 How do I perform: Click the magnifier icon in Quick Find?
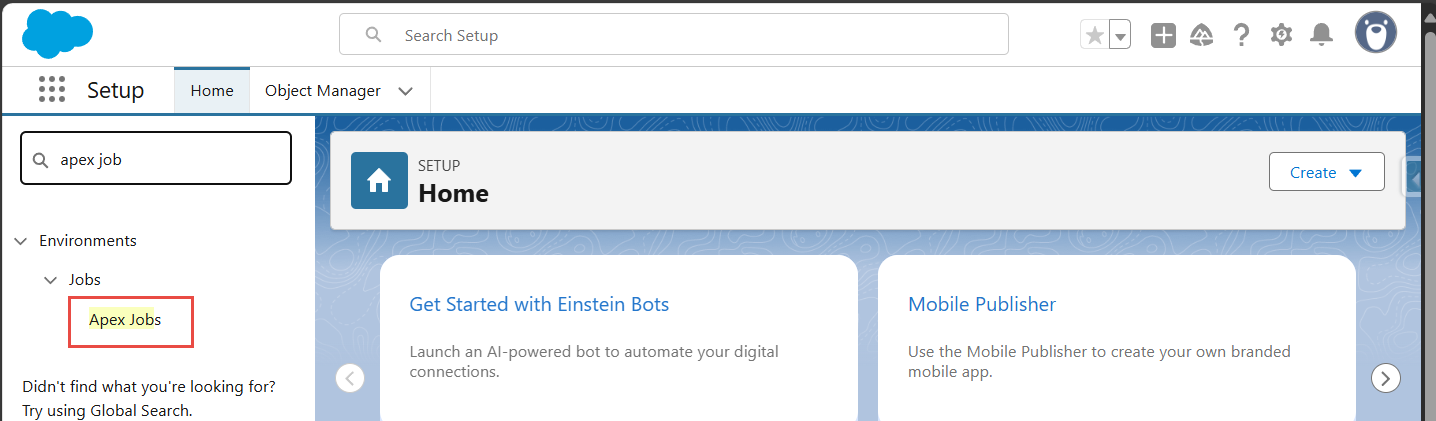41,160
